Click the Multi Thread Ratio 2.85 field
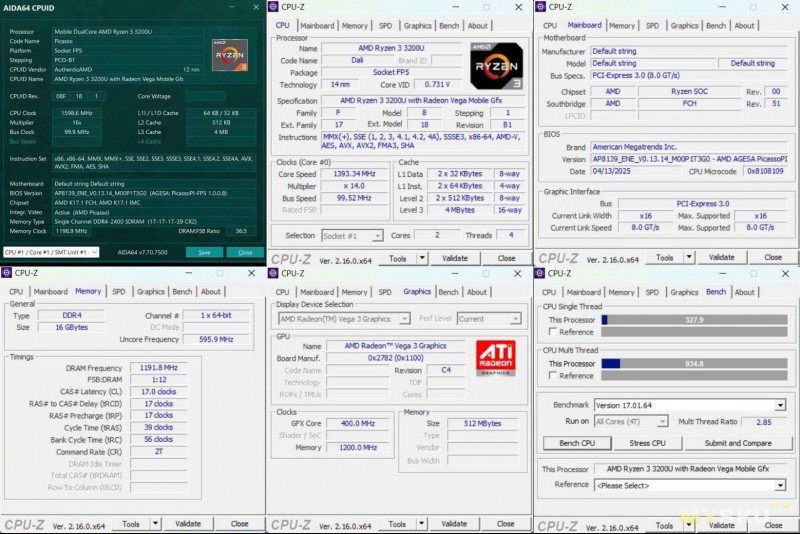The image size is (800, 534). [764, 422]
